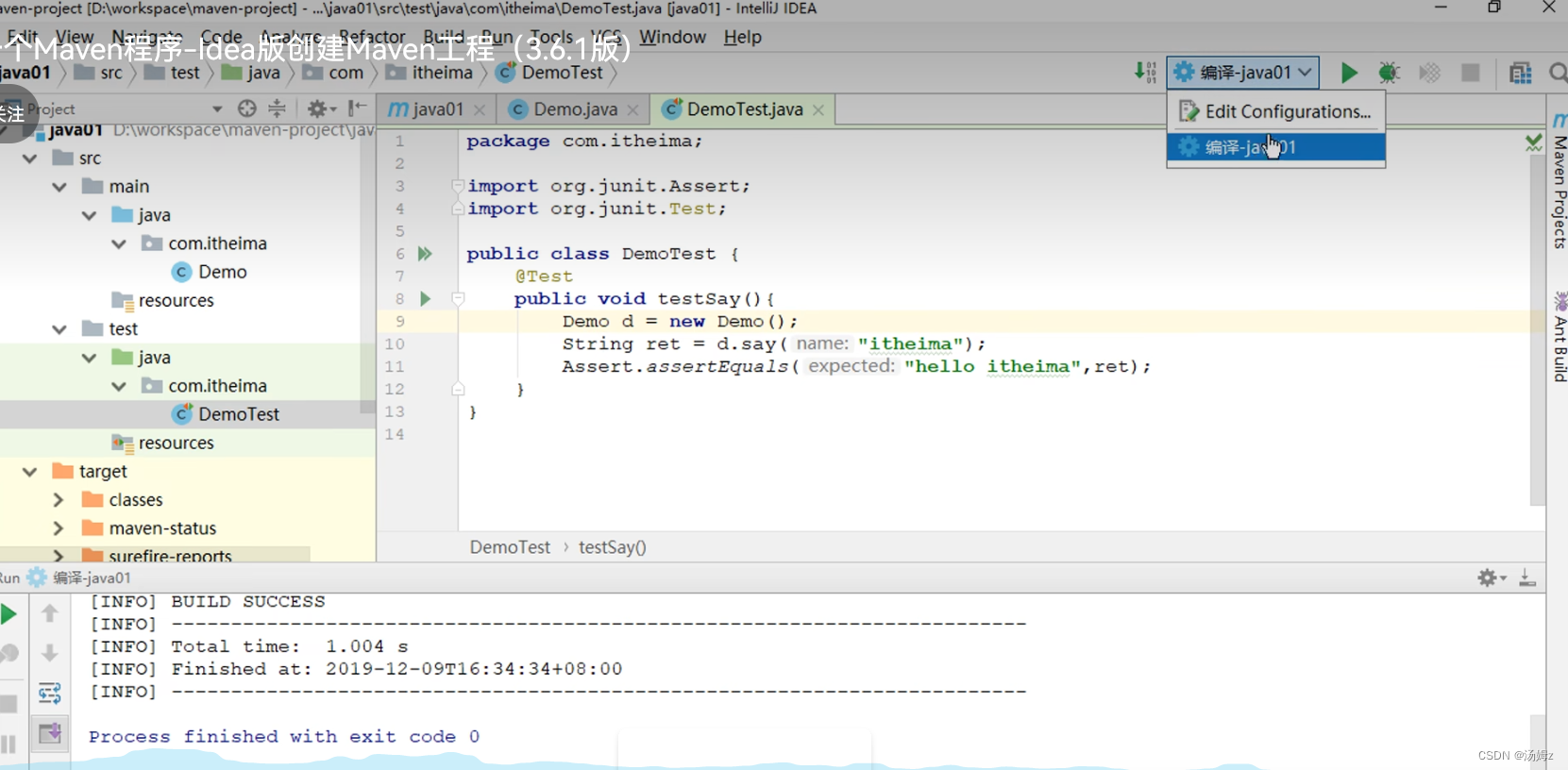
Task: Open Maven Projects side tool window
Action: (x=1560, y=181)
